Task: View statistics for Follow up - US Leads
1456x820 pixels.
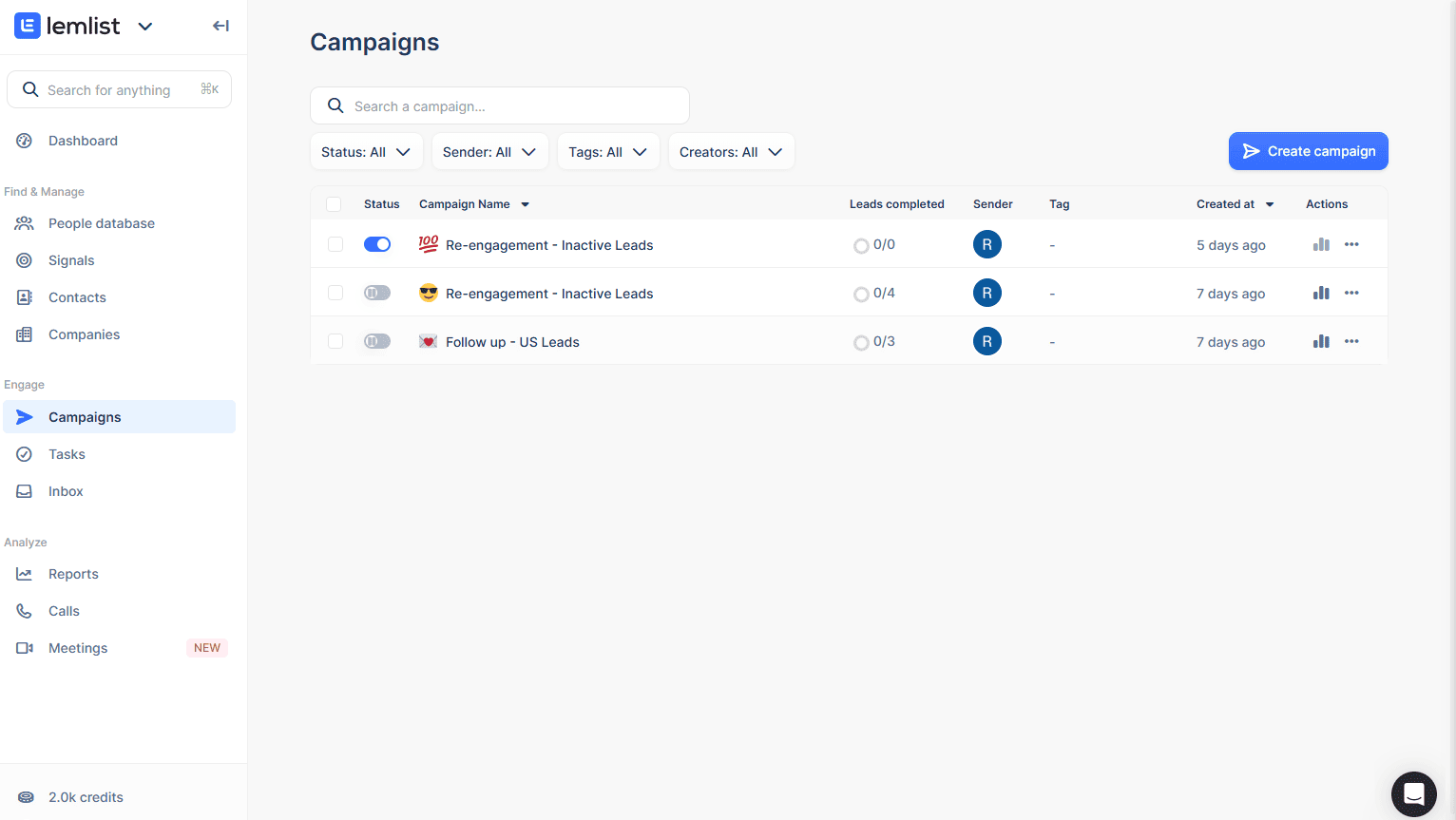Action: click(x=1320, y=340)
